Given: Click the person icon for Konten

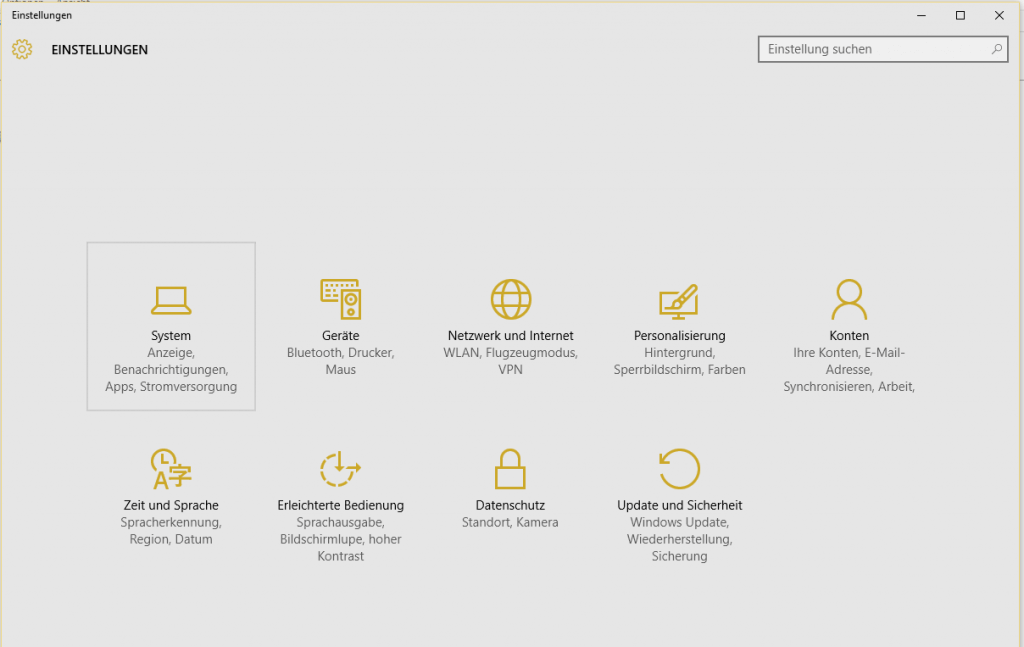Looking at the screenshot, I should pos(849,299).
